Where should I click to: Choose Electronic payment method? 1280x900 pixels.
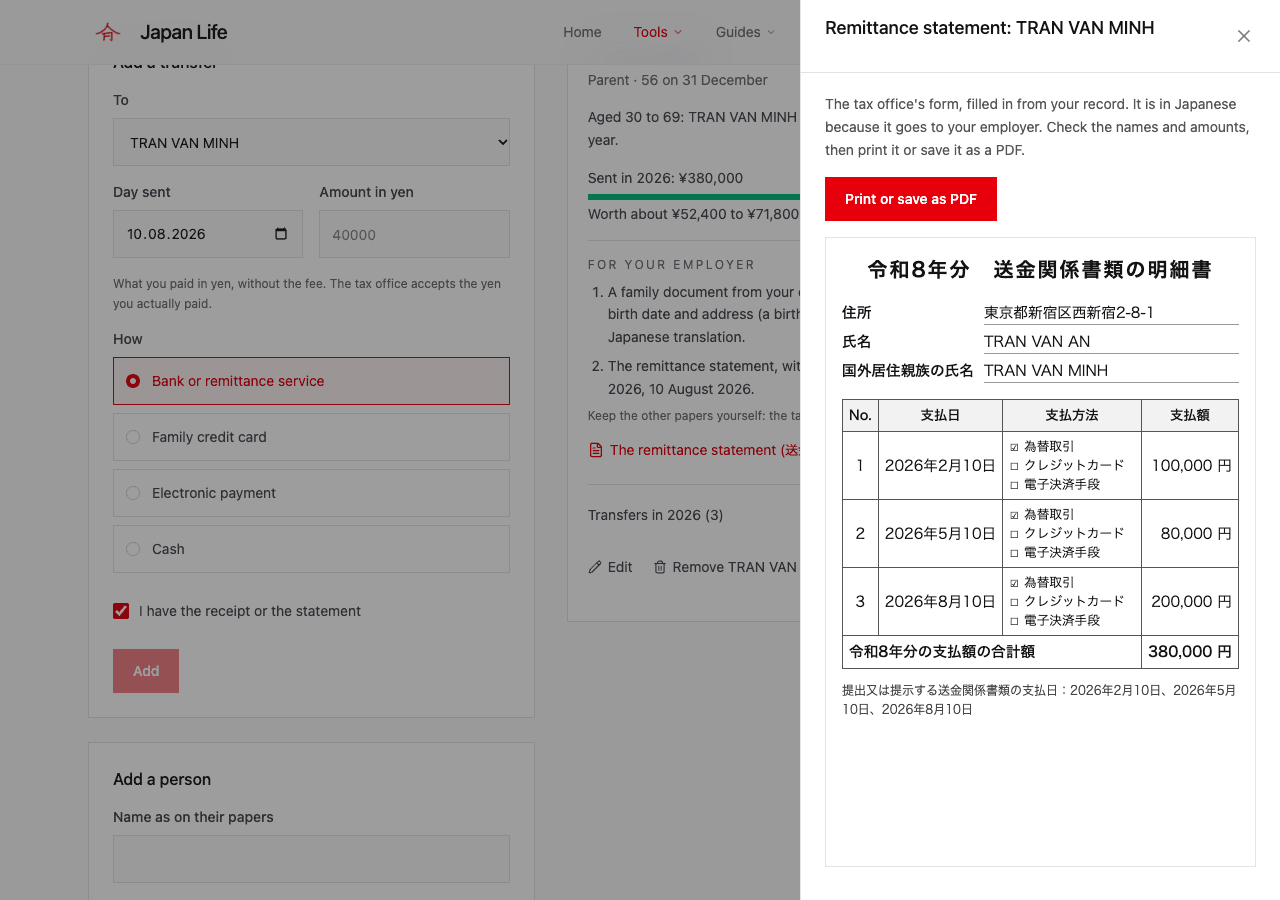pyautogui.click(x=311, y=493)
